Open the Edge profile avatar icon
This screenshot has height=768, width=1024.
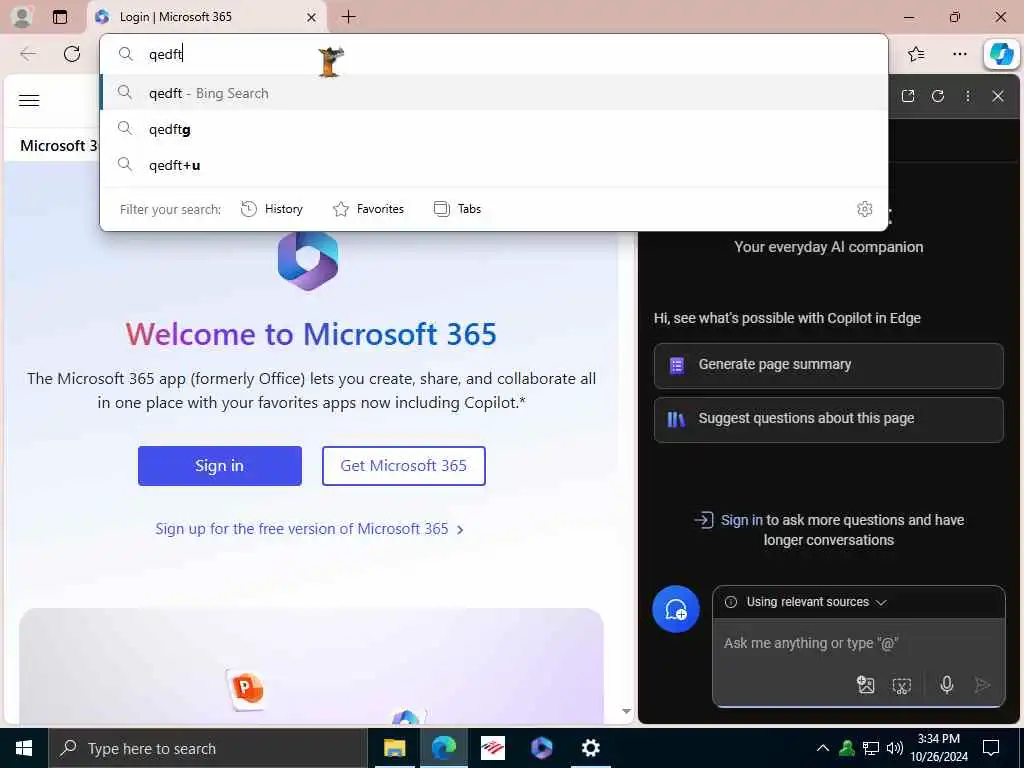[22, 17]
